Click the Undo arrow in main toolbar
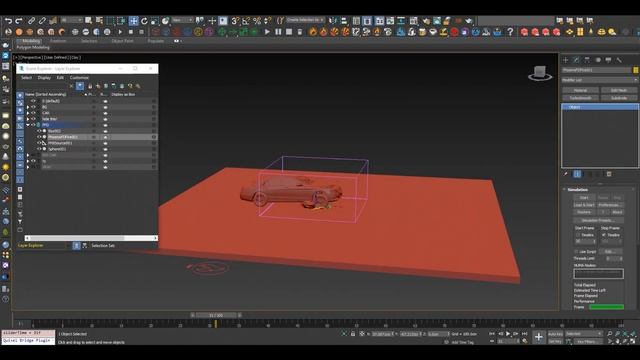Viewport: 640px width, 360px height. pos(8,20)
